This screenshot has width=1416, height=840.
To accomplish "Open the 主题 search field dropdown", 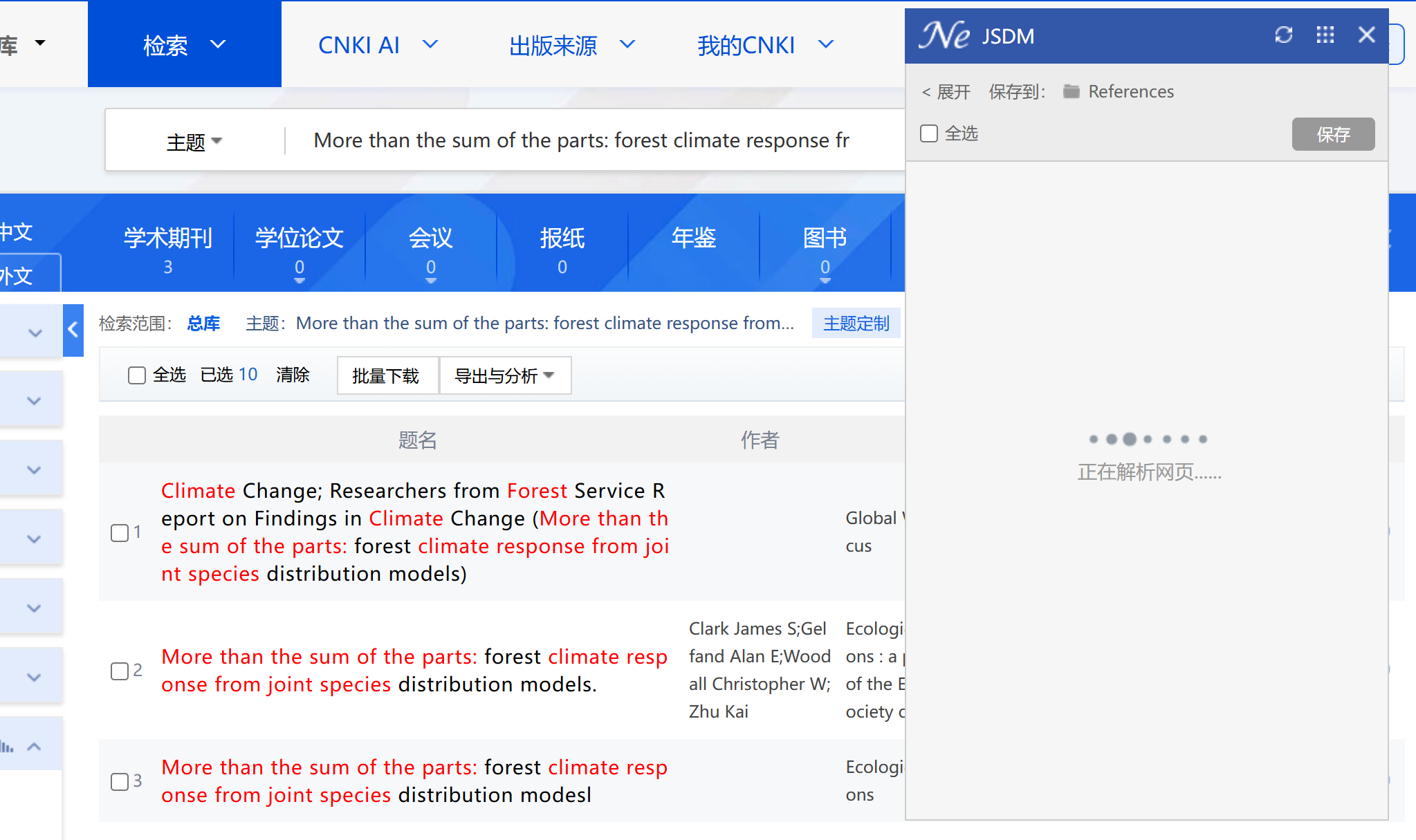I will (x=194, y=142).
